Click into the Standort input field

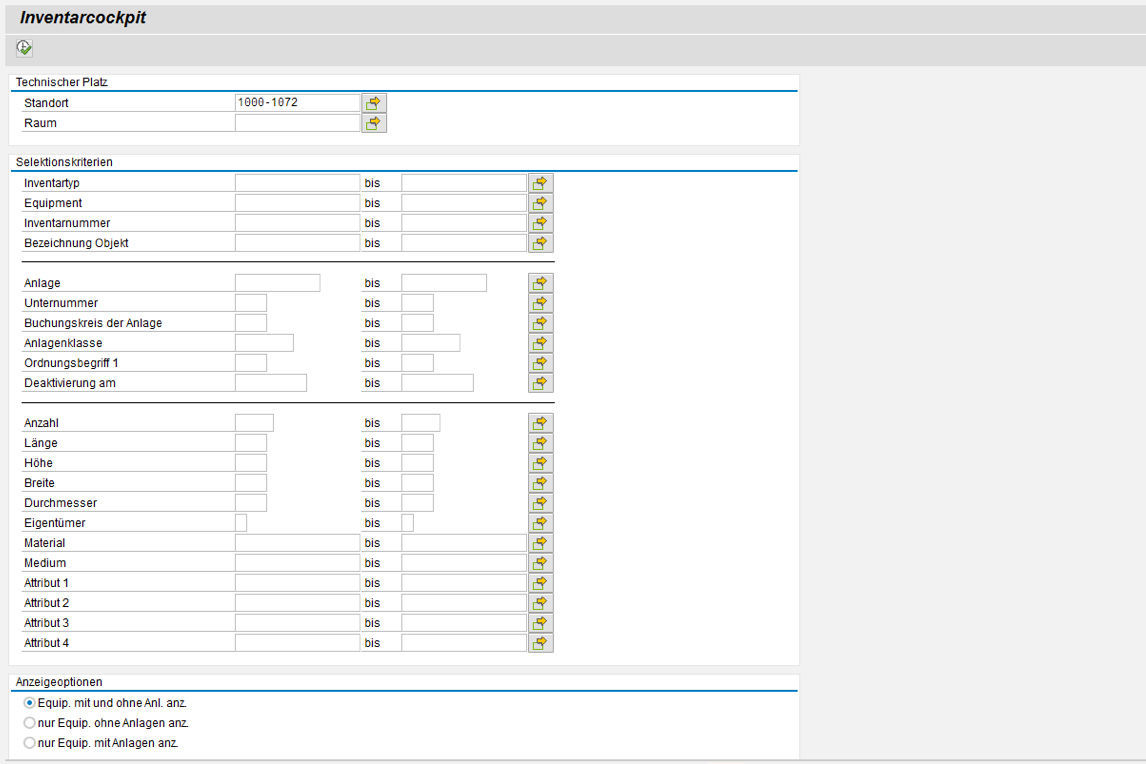pos(295,102)
